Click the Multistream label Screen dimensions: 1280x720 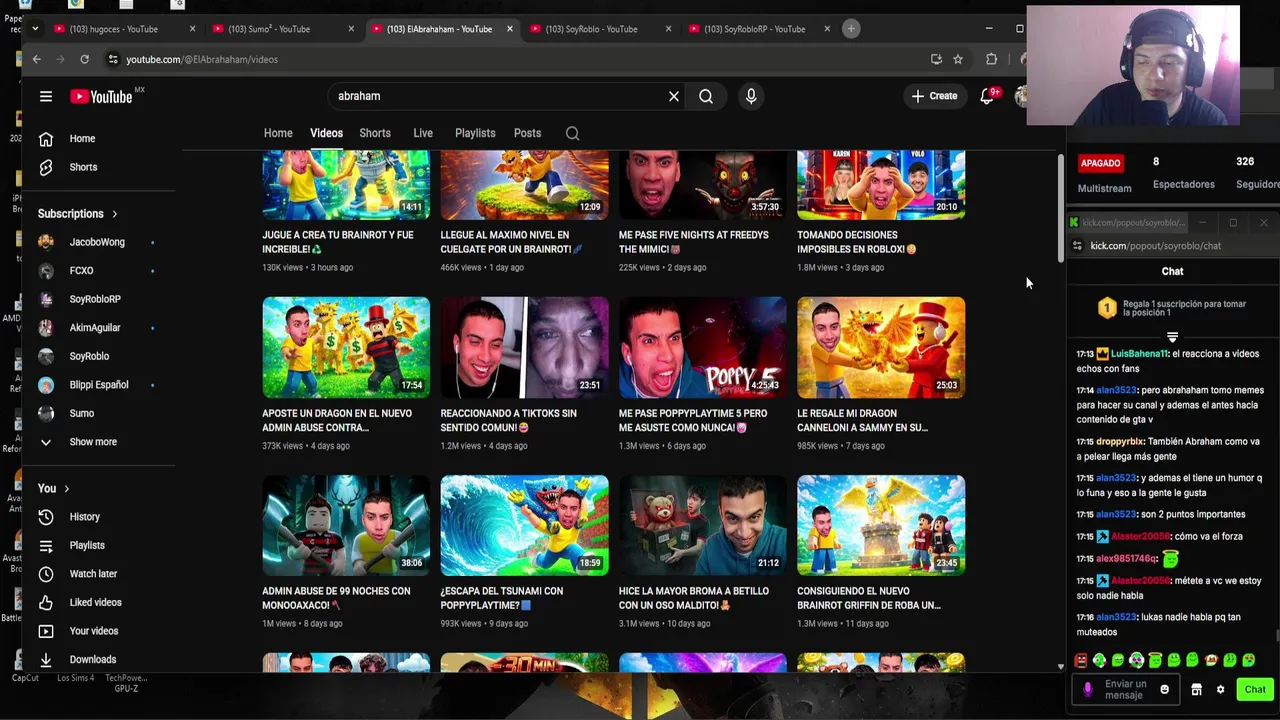pyautogui.click(x=1104, y=188)
